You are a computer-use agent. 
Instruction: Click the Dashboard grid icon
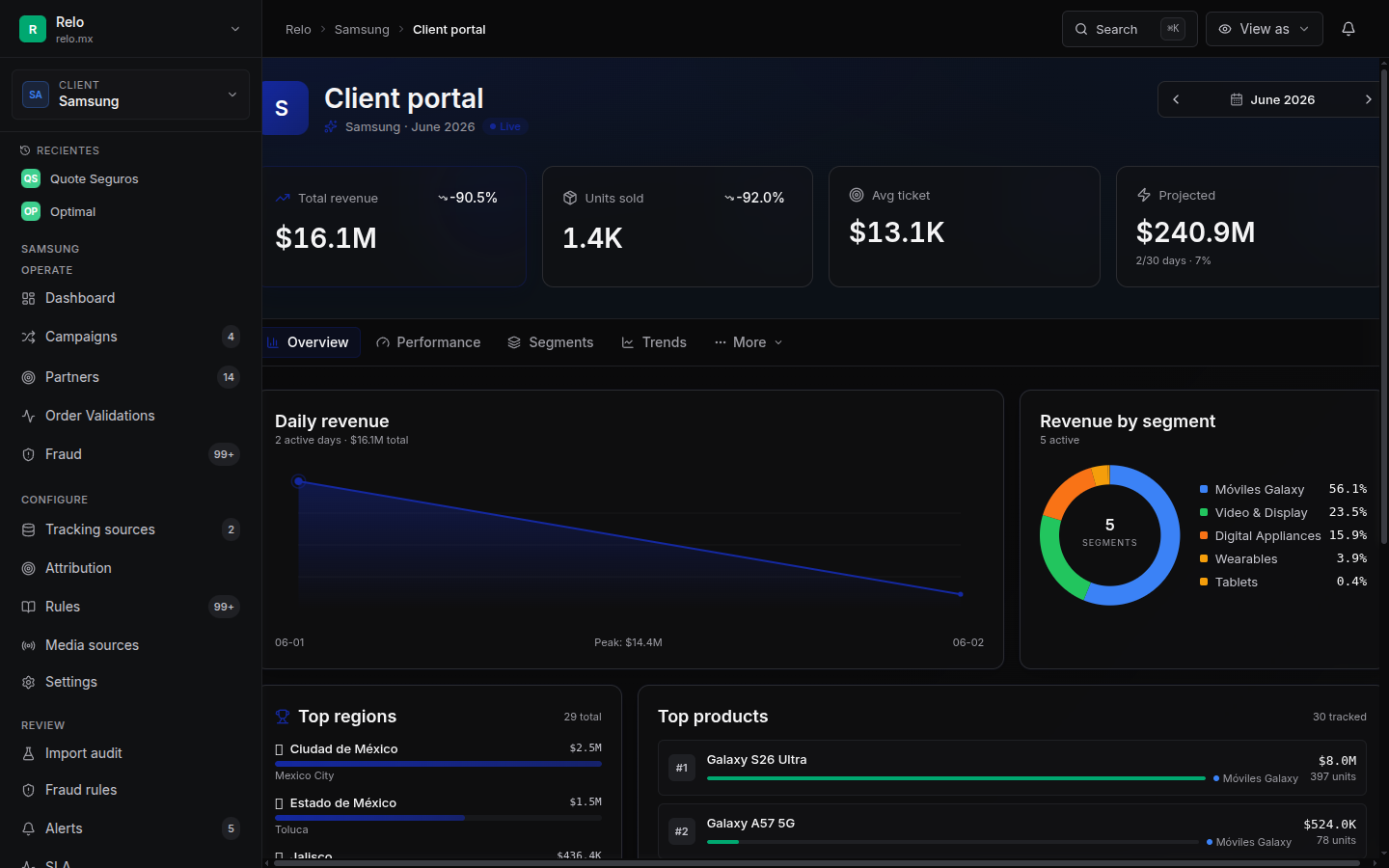[x=29, y=299]
